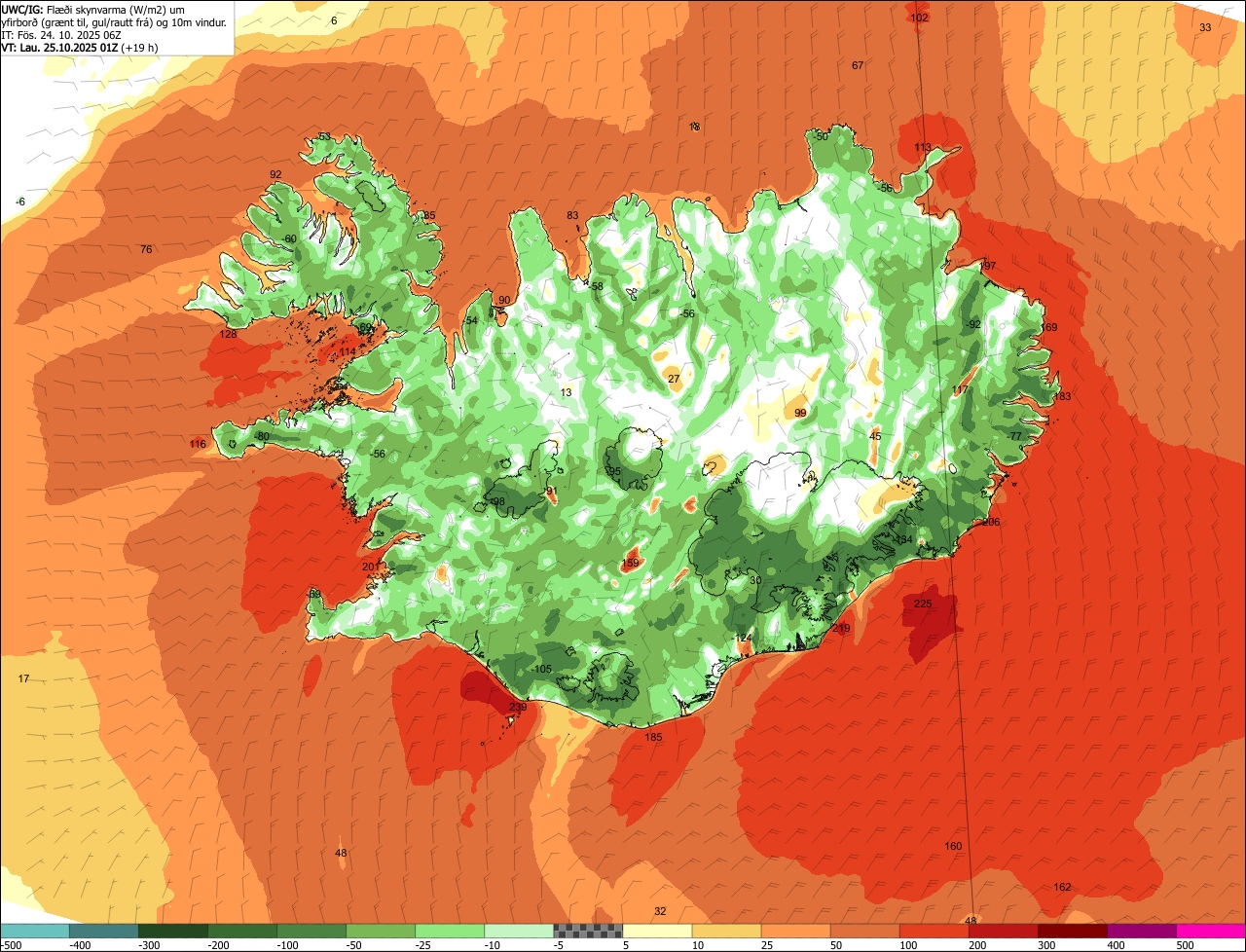Viewport: 1246px width, 952px height.
Task: Click the map value 102
Action: (x=919, y=18)
